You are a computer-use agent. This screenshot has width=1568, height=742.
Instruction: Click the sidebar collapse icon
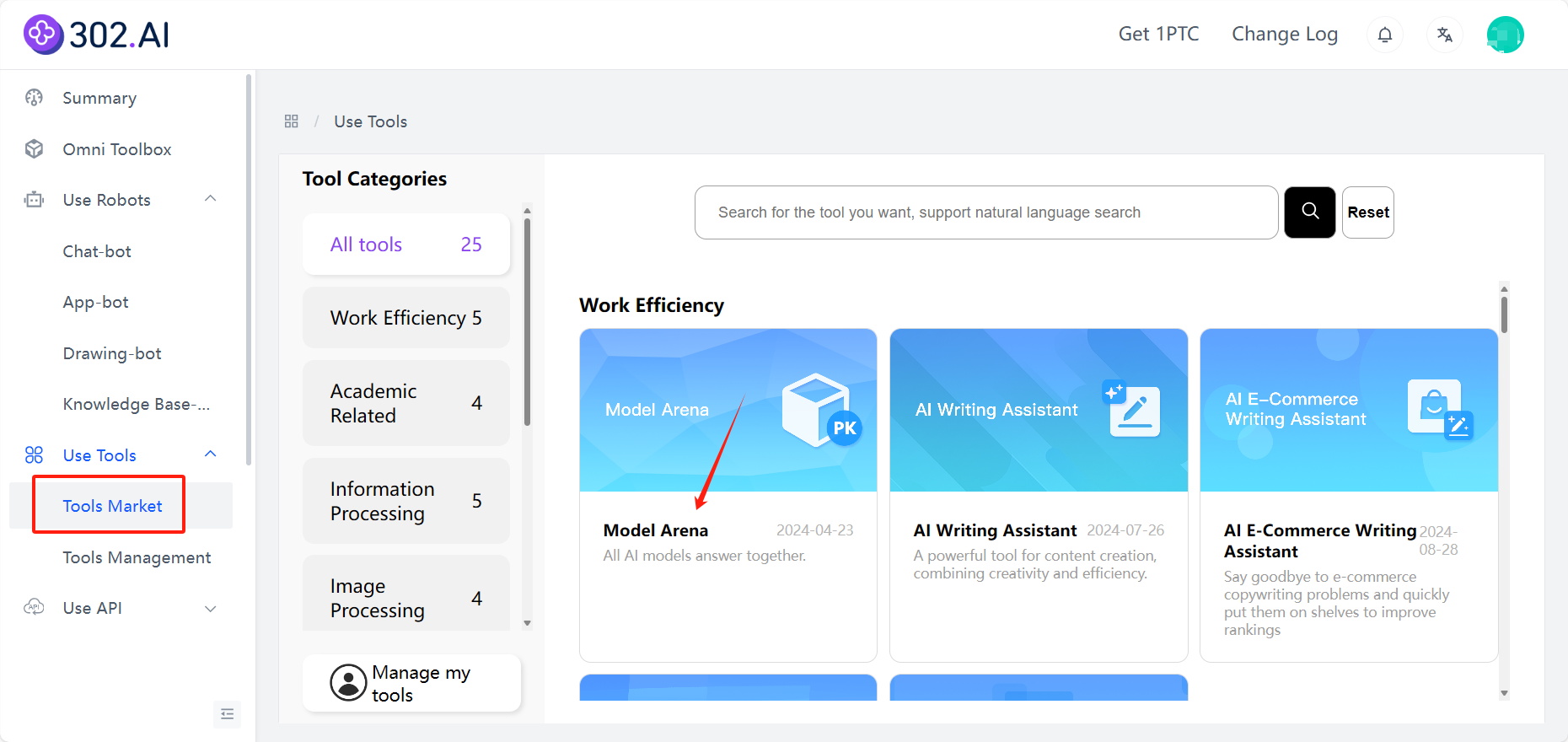tap(228, 714)
